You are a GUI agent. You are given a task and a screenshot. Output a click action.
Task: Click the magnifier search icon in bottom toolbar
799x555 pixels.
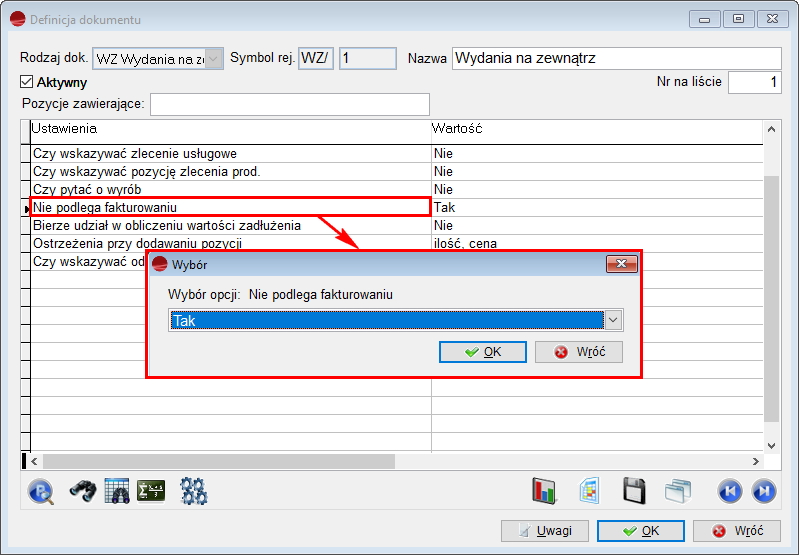click(x=41, y=491)
